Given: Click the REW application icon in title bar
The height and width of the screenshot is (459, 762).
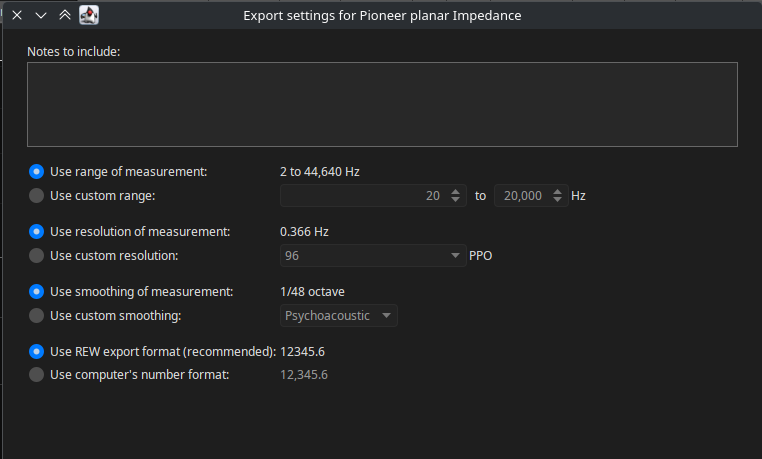Looking at the screenshot, I should 89,15.
